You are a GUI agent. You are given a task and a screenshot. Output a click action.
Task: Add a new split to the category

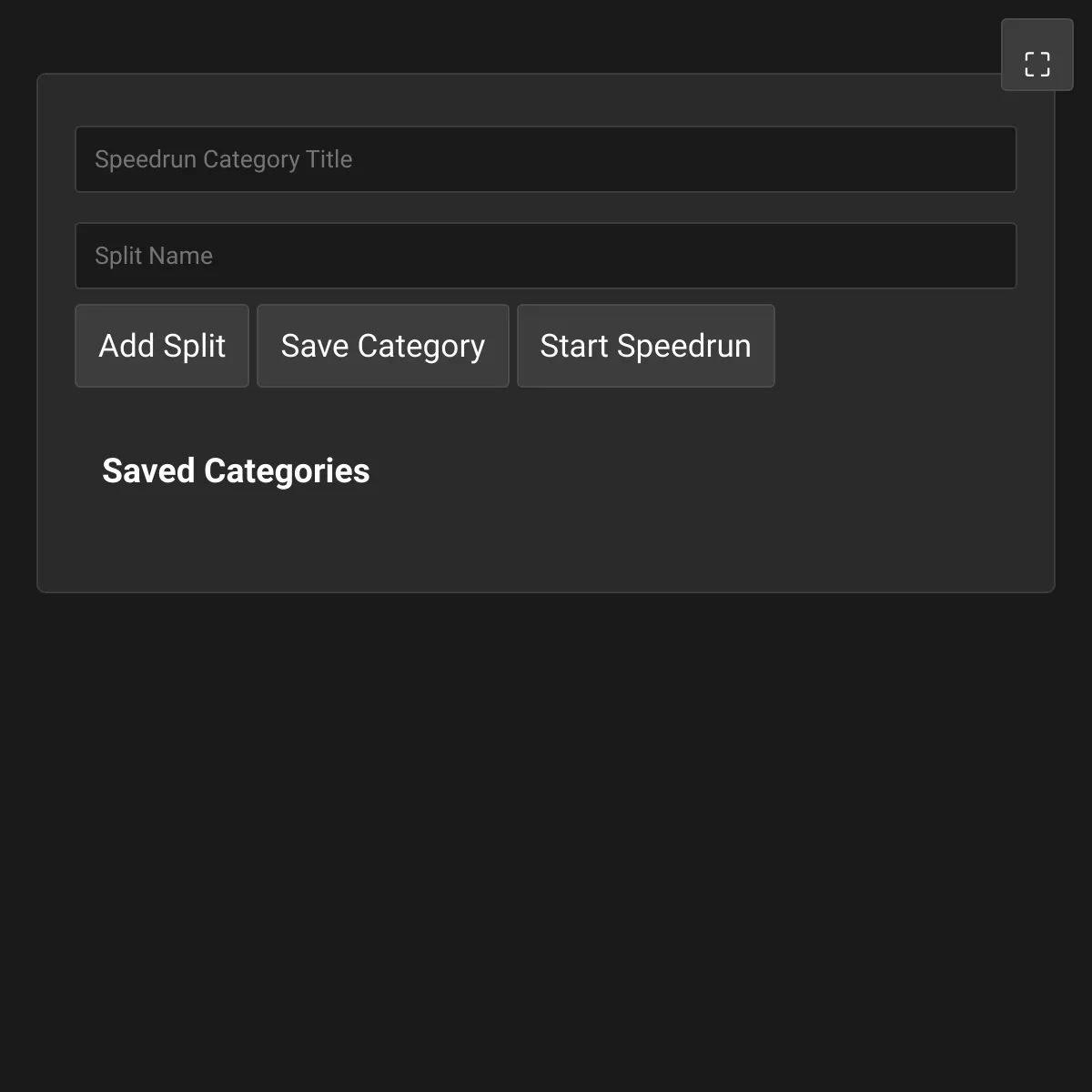coord(162,346)
